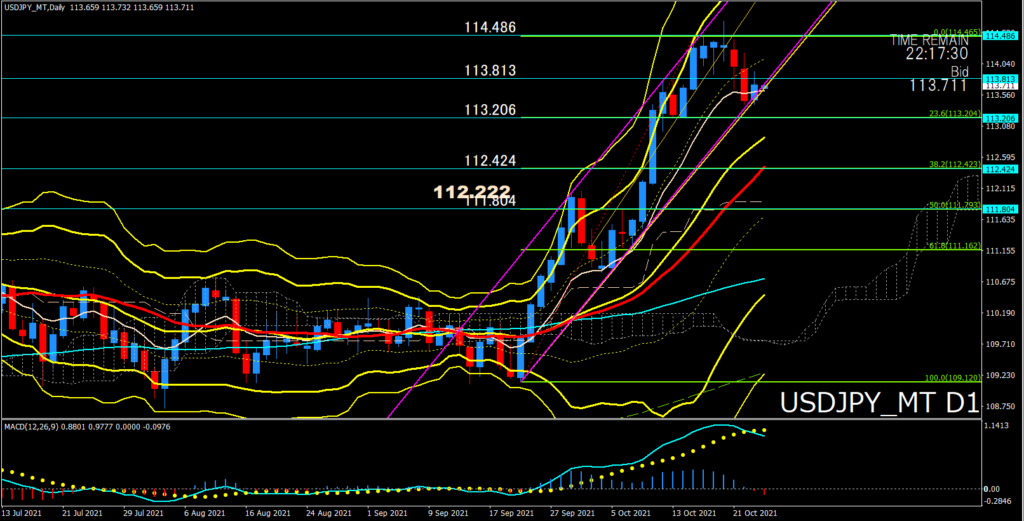The image size is (1024, 521).
Task: Click 110.675 on the price axis
Action: 999,282
